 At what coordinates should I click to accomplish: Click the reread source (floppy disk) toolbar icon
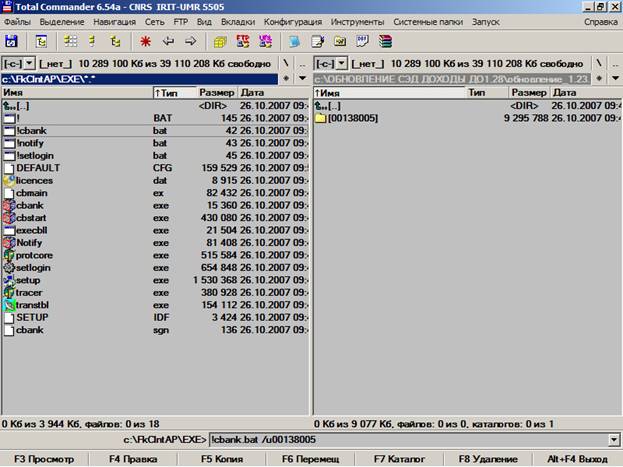[11, 41]
